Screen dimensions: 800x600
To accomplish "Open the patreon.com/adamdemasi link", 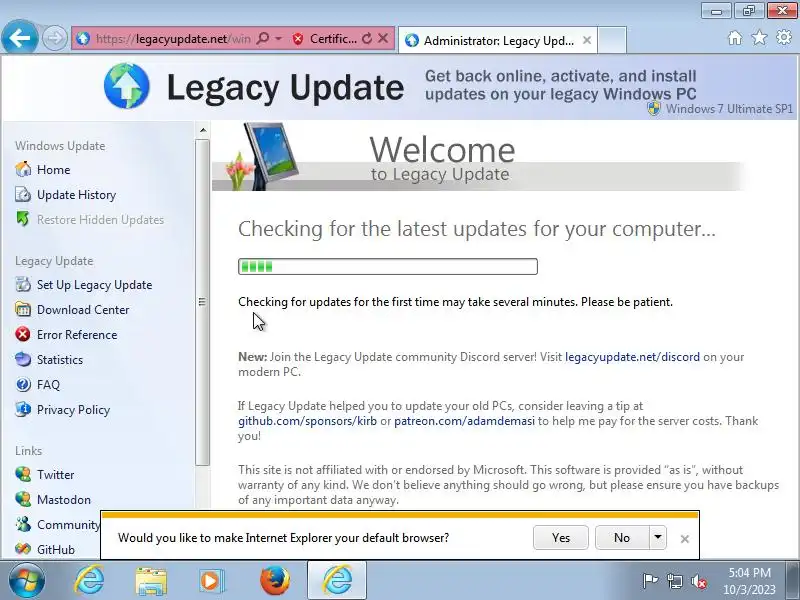I will click(x=464, y=421).
